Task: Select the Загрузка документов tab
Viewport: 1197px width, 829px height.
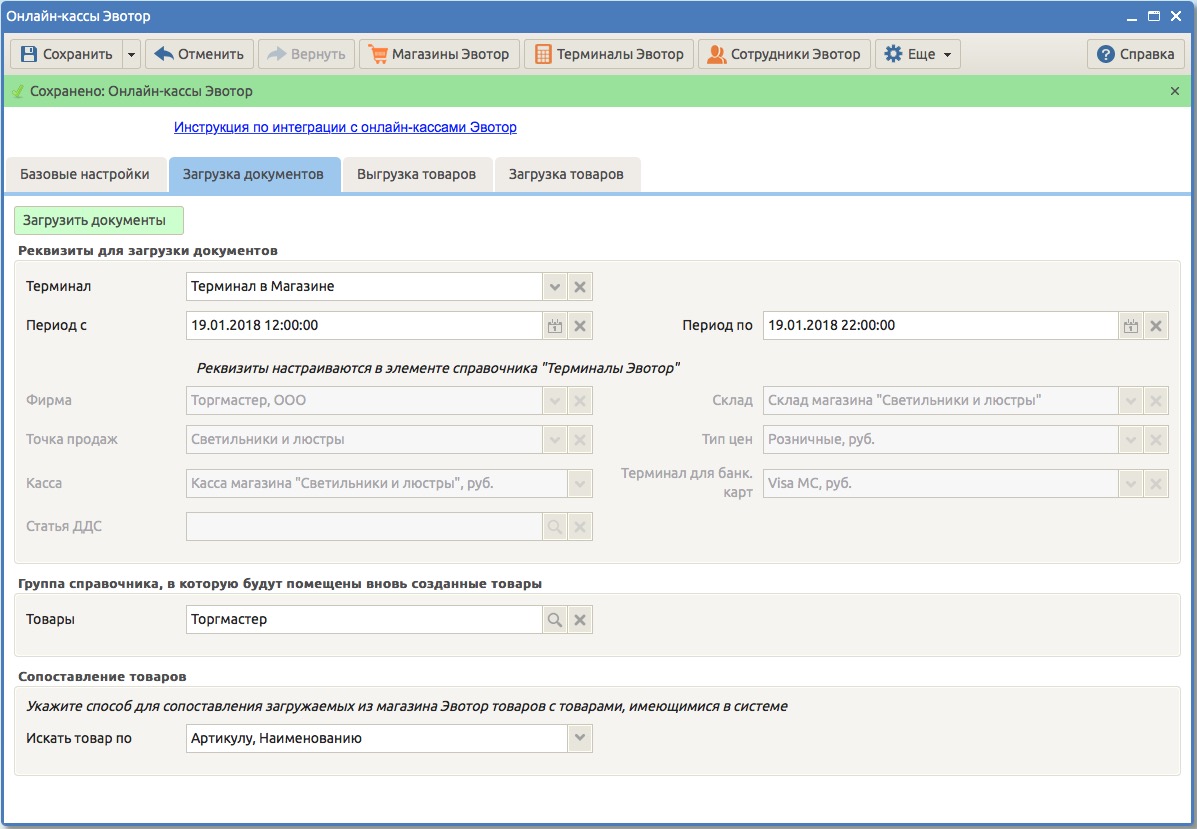Action: point(253,175)
